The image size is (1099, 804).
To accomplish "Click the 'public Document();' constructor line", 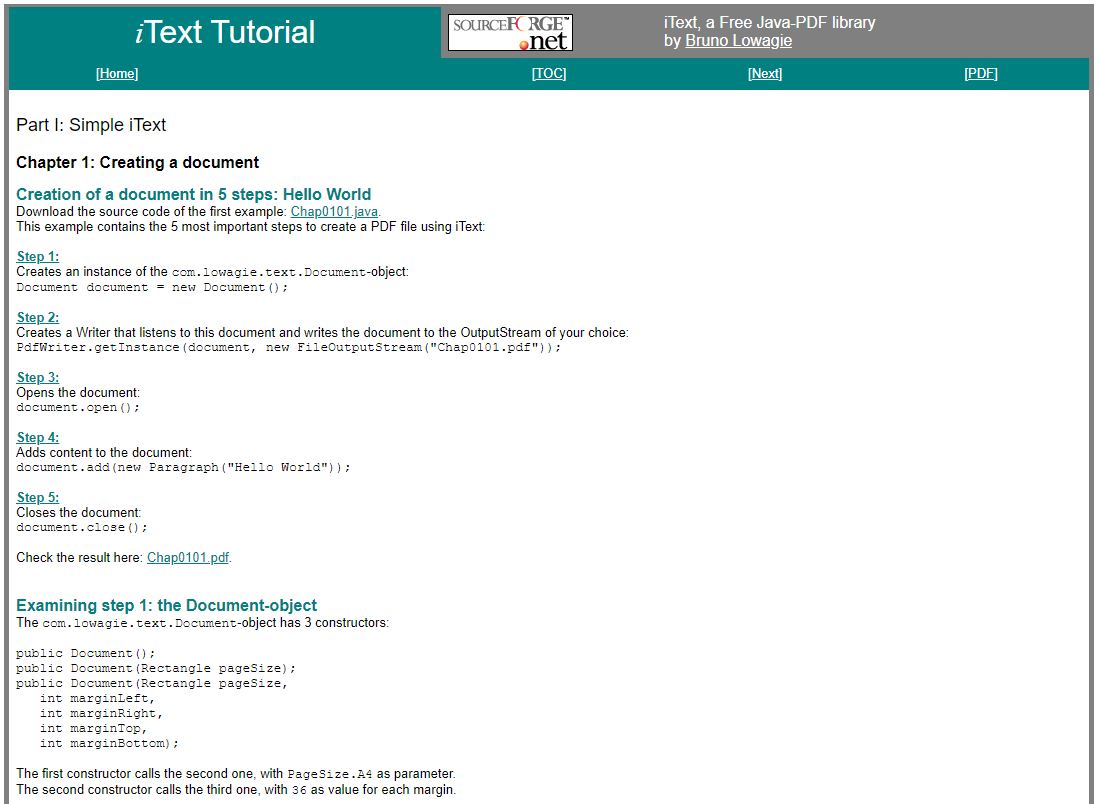I will 86,653.
